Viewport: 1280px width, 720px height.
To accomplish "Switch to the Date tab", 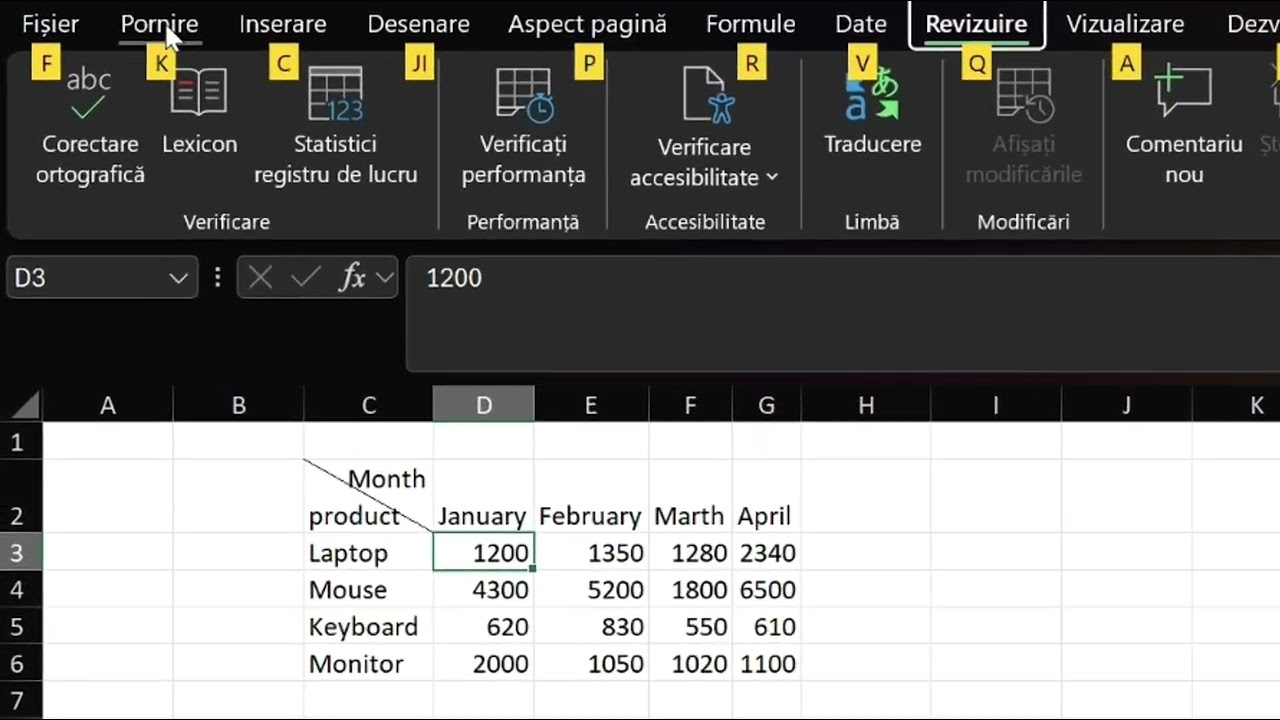I will pyautogui.click(x=861, y=24).
